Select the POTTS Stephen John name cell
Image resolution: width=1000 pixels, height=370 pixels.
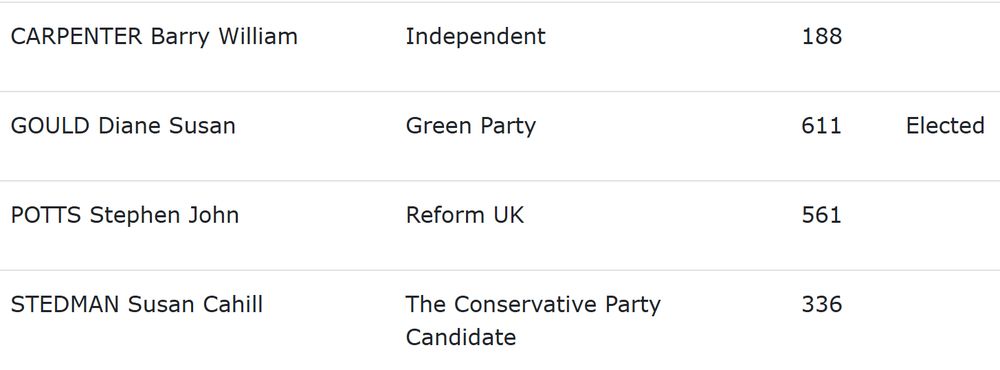pyautogui.click(x=125, y=216)
